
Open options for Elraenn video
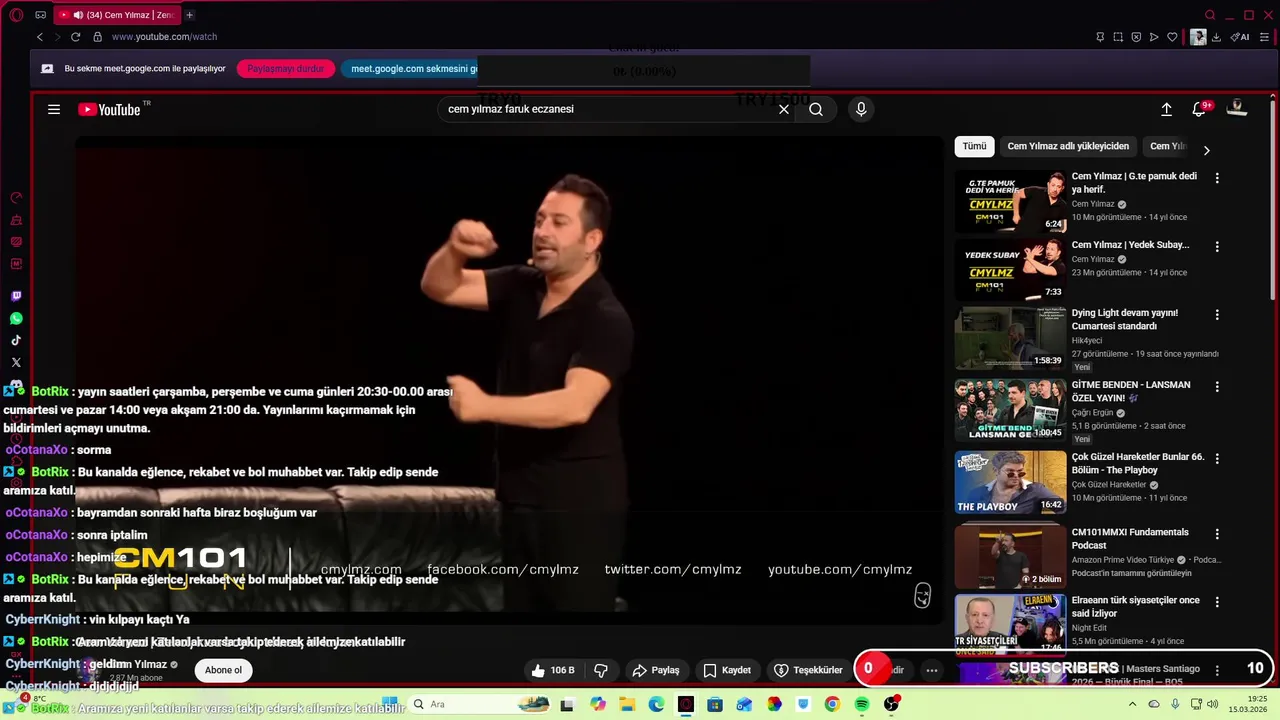[x=1217, y=602]
